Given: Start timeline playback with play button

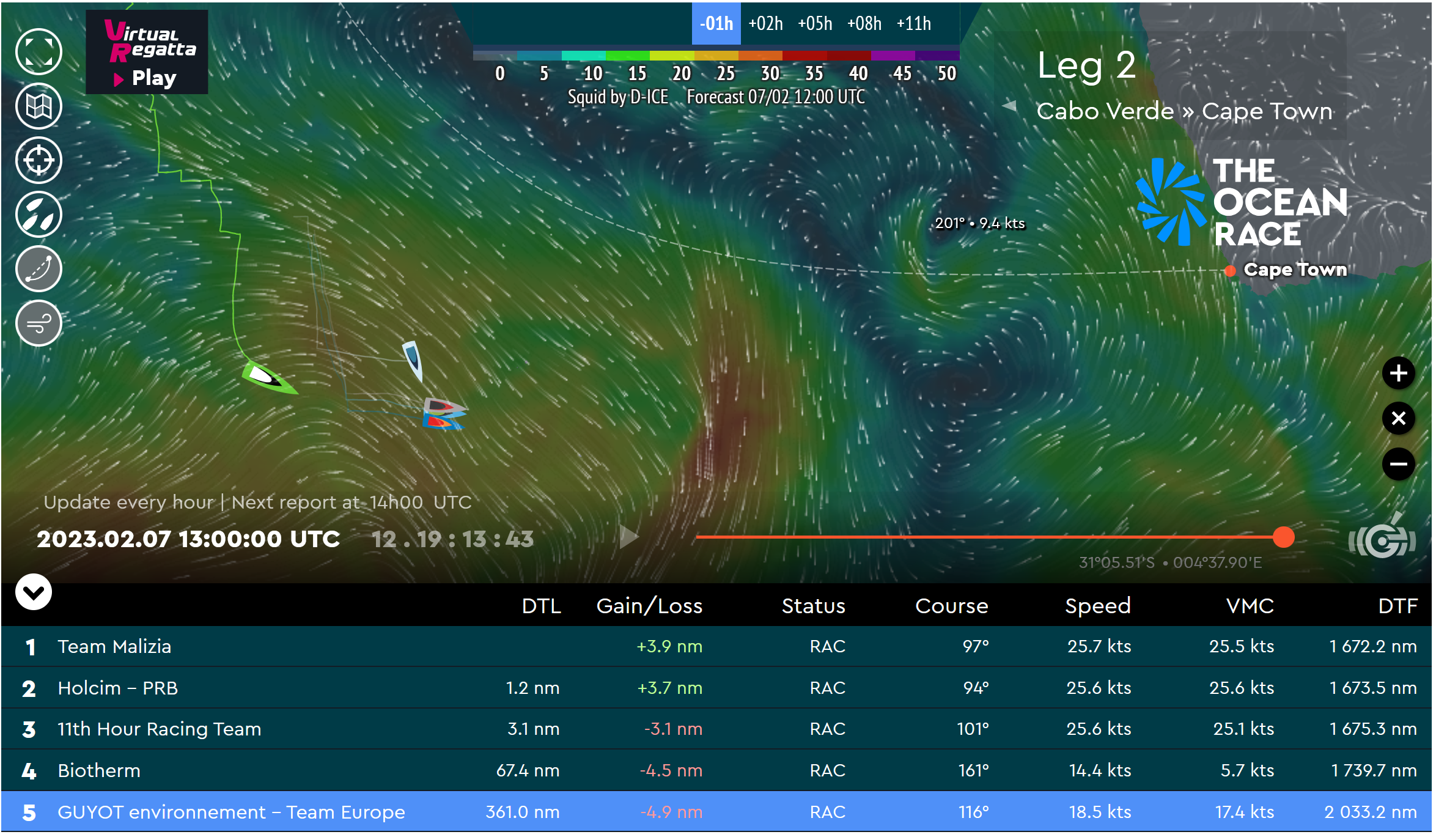Looking at the screenshot, I should point(629,537).
